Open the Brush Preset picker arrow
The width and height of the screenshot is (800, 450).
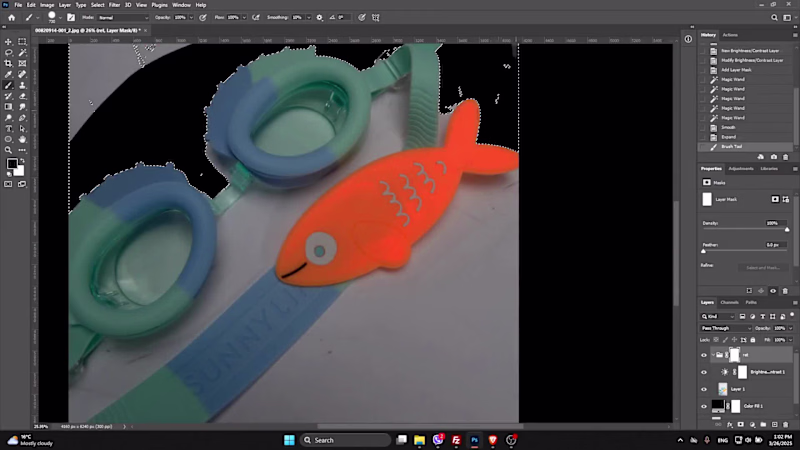pyautogui.click(x=61, y=18)
